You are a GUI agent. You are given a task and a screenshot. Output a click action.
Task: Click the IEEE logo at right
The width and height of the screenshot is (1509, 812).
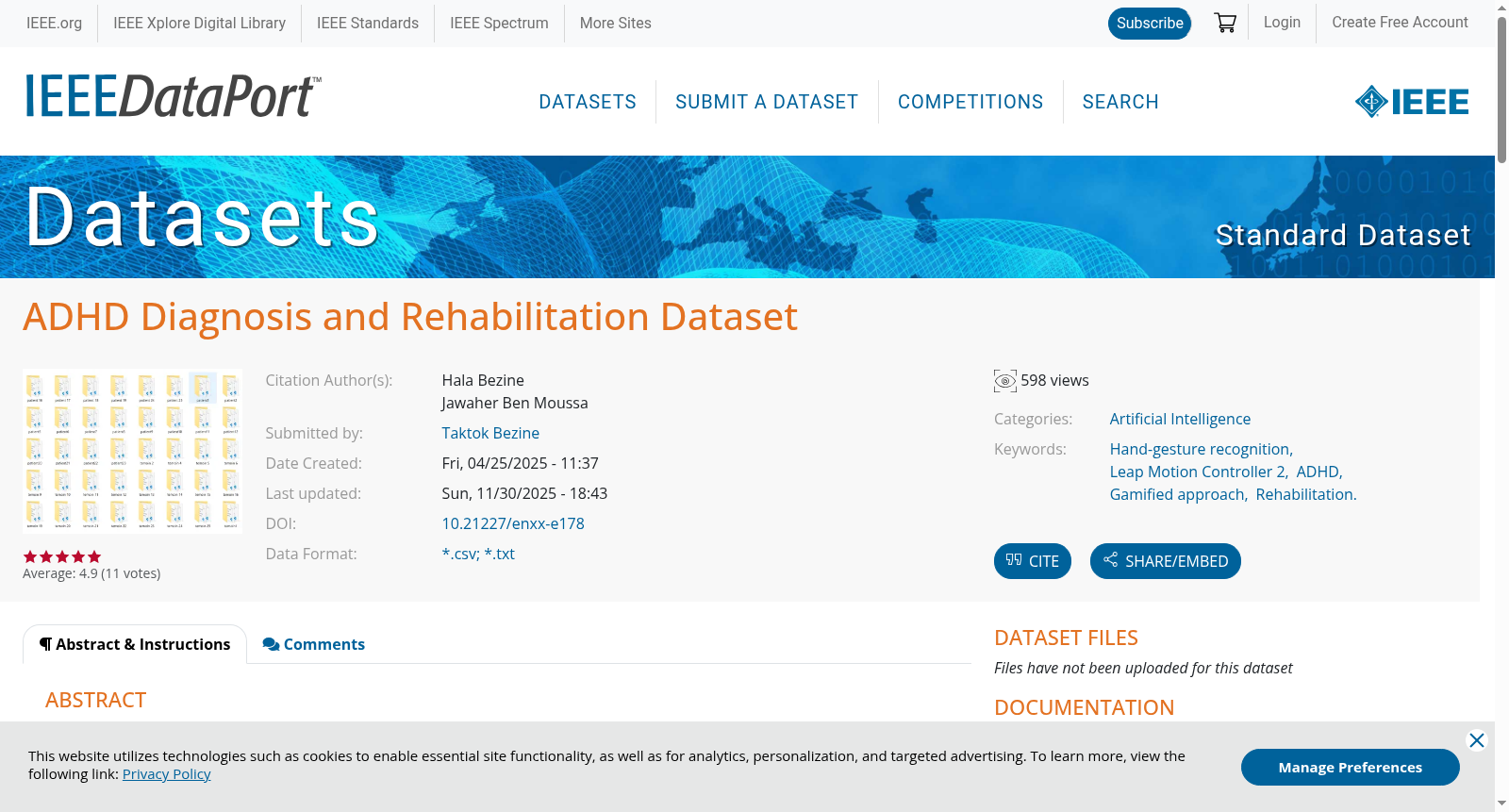(x=1412, y=101)
